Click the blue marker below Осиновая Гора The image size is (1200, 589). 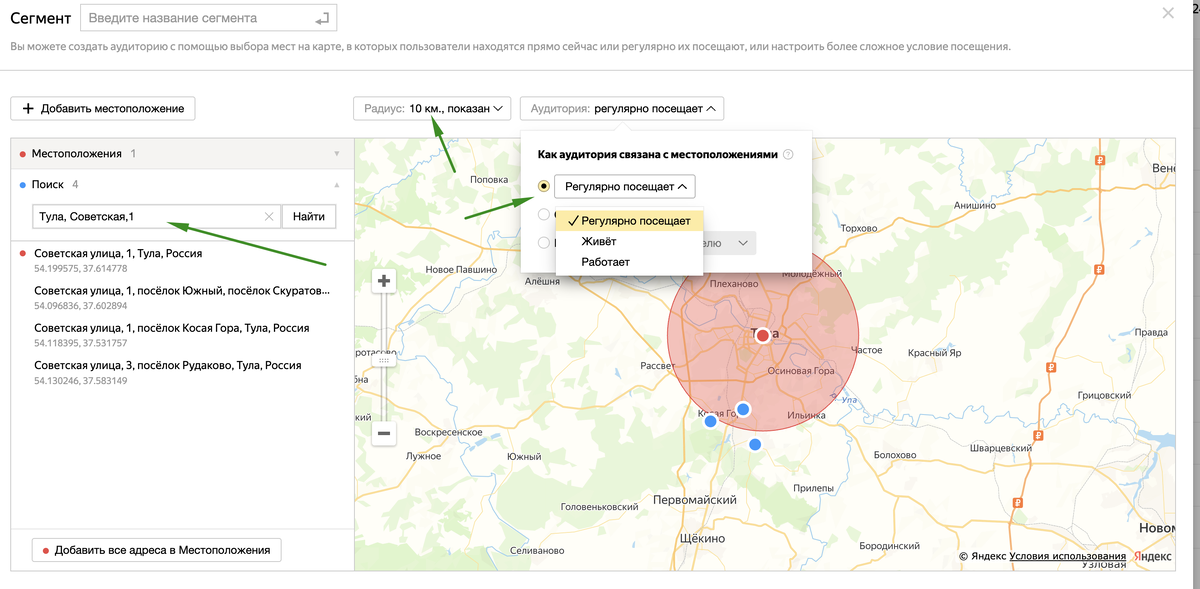(x=743, y=409)
